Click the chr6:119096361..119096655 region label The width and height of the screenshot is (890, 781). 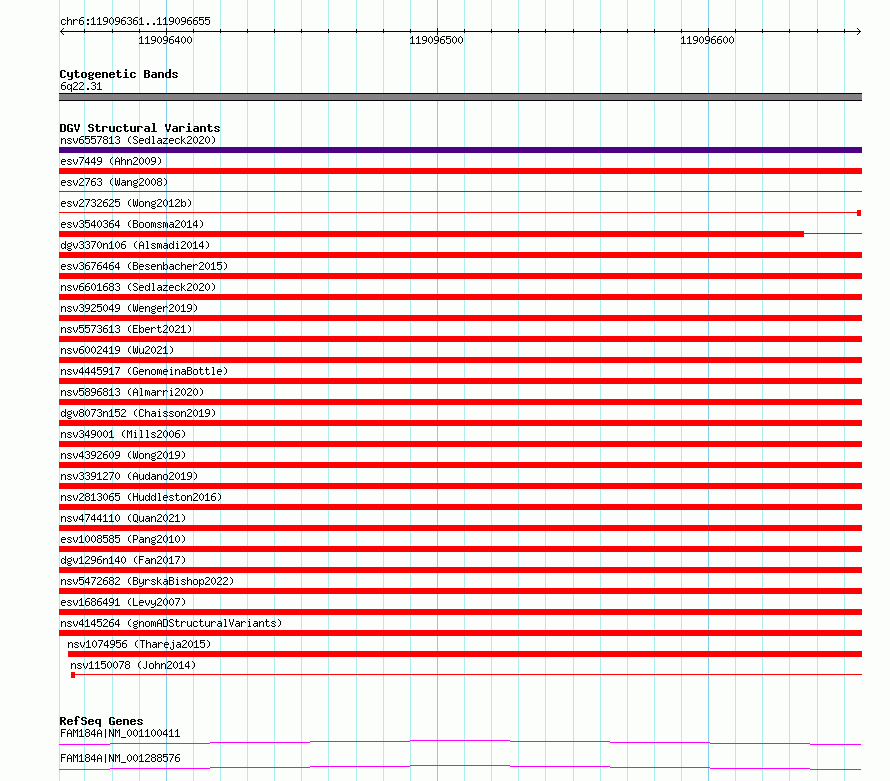coord(135,21)
